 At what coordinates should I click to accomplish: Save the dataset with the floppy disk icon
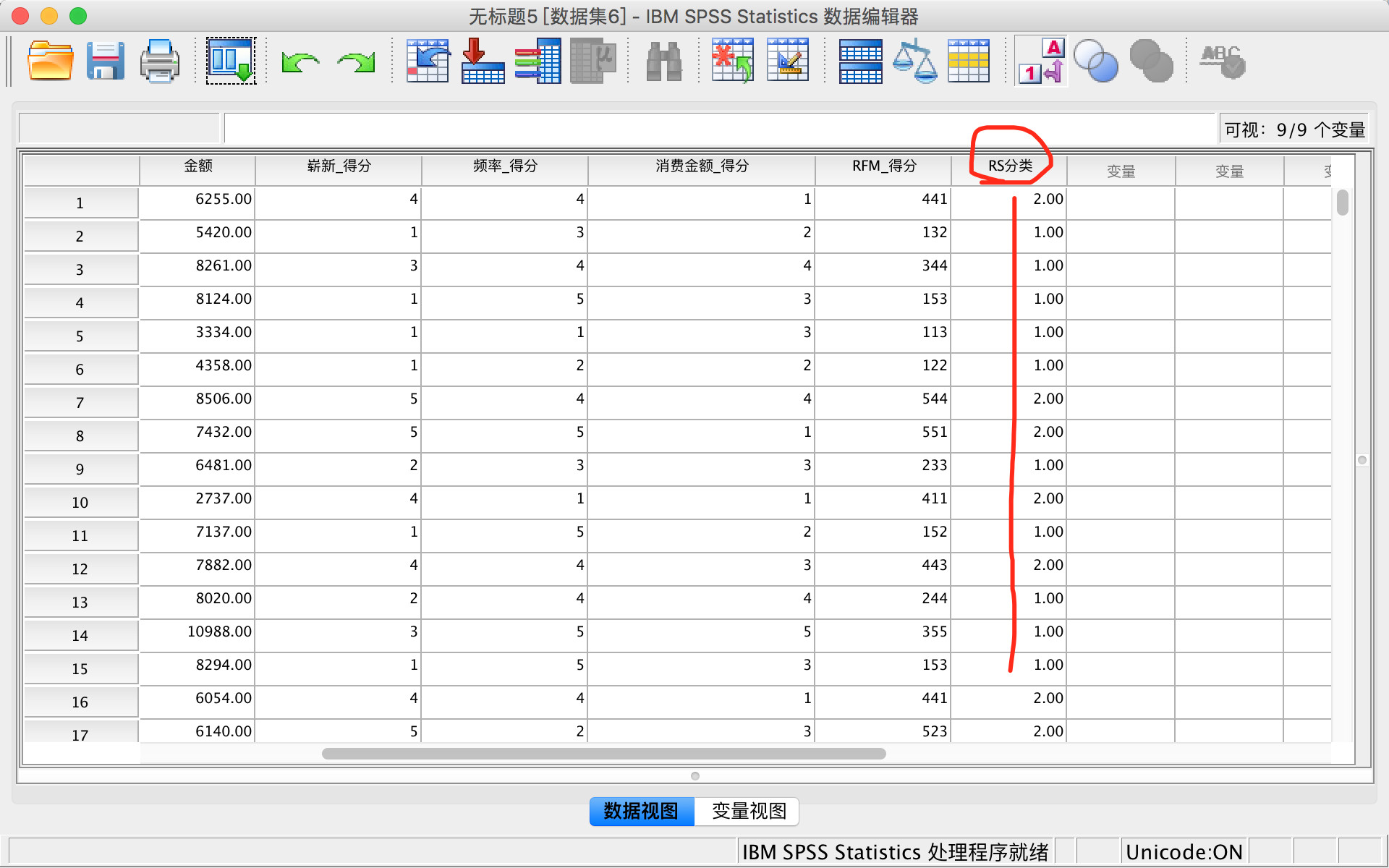click(x=105, y=61)
